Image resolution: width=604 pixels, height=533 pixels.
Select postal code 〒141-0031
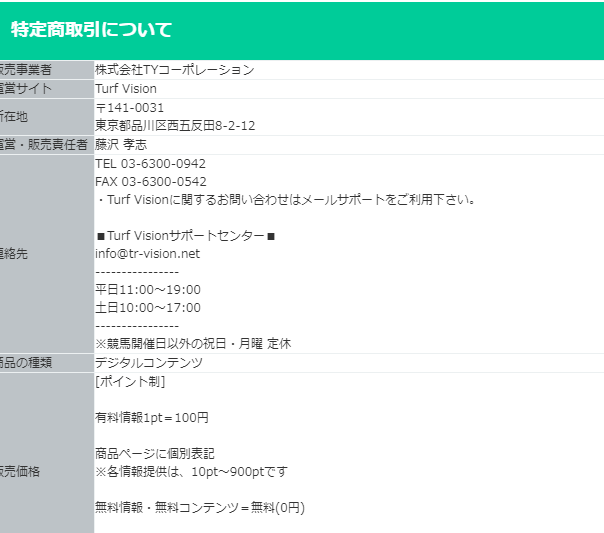(129, 108)
